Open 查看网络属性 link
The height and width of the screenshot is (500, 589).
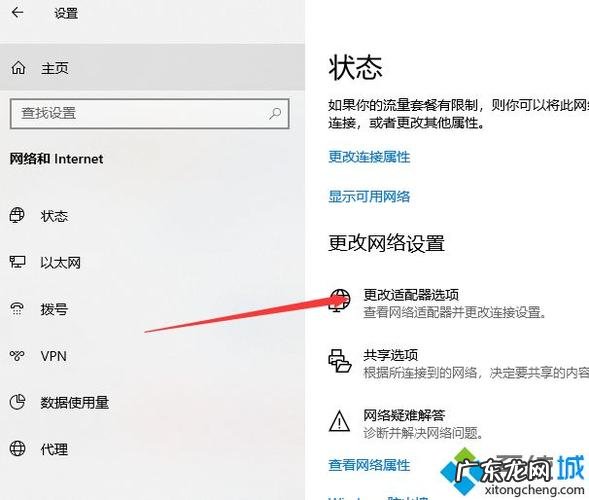click(369, 465)
